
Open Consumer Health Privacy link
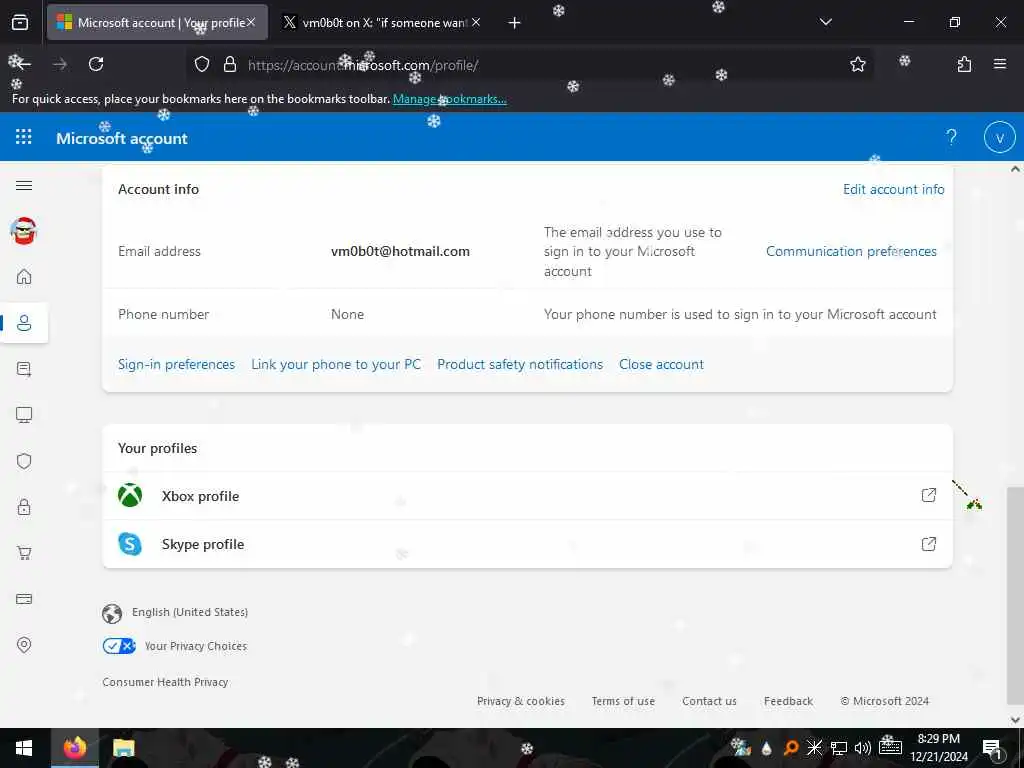point(165,682)
